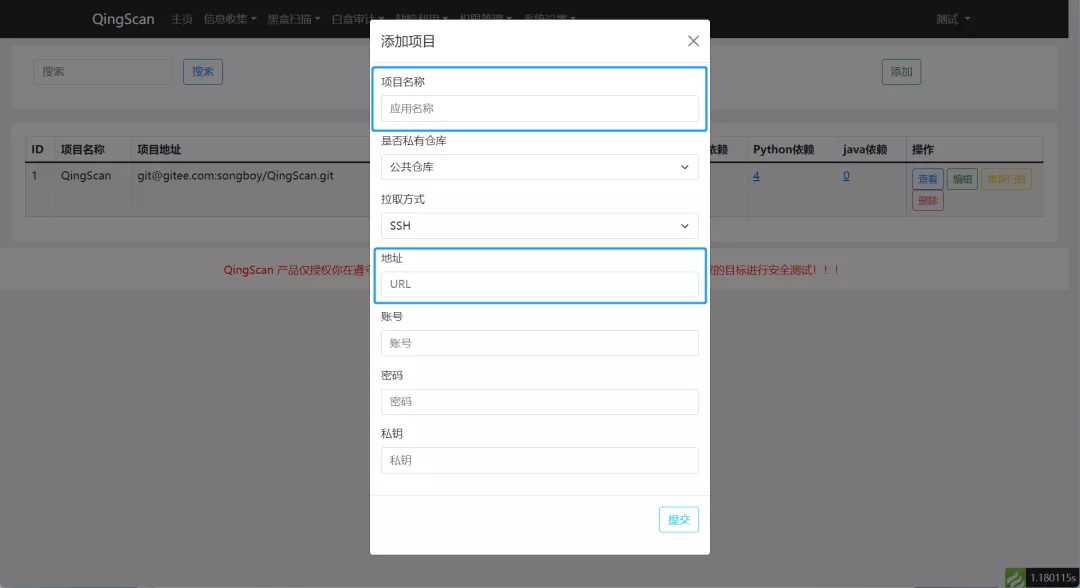Image resolution: width=1080 pixels, height=588 pixels.
Task: Expand the 白盒审计 menu
Action: (x=355, y=18)
